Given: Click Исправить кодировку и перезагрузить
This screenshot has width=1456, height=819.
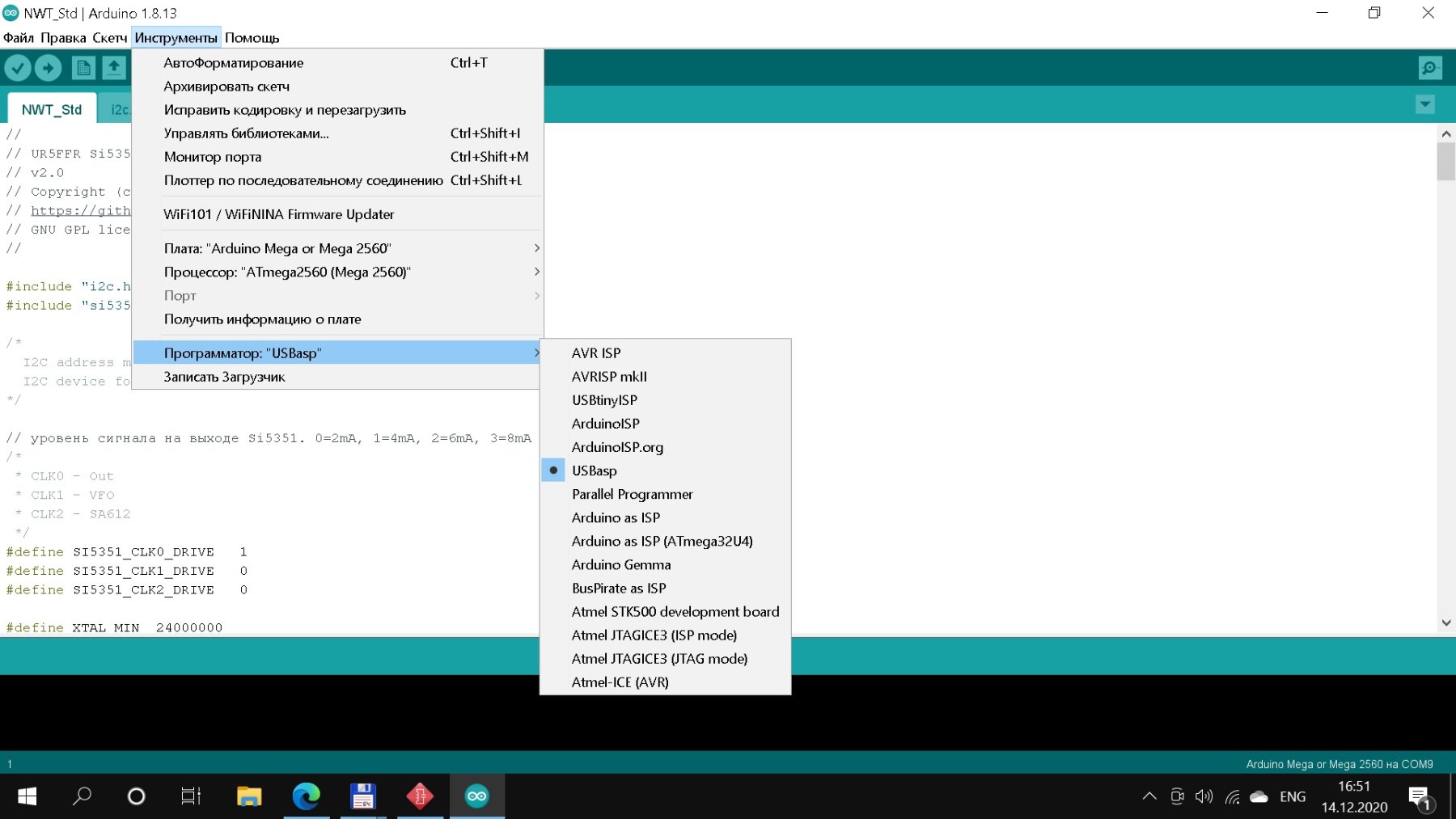Looking at the screenshot, I should pyautogui.click(x=337, y=109).
